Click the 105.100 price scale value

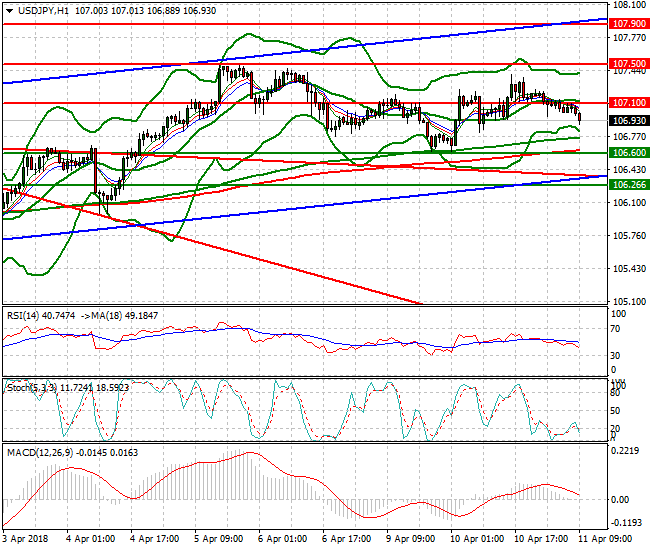click(x=629, y=301)
